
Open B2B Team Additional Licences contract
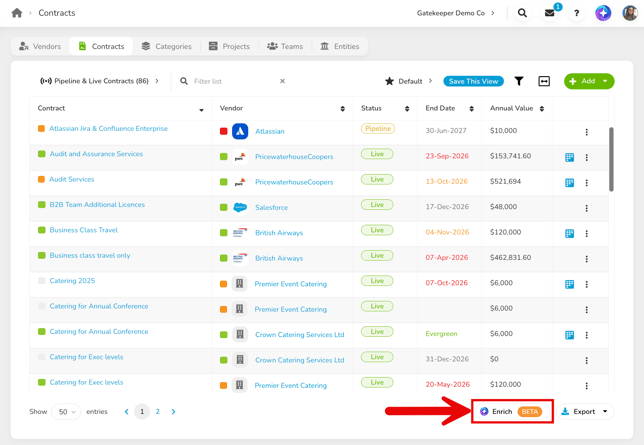point(97,205)
